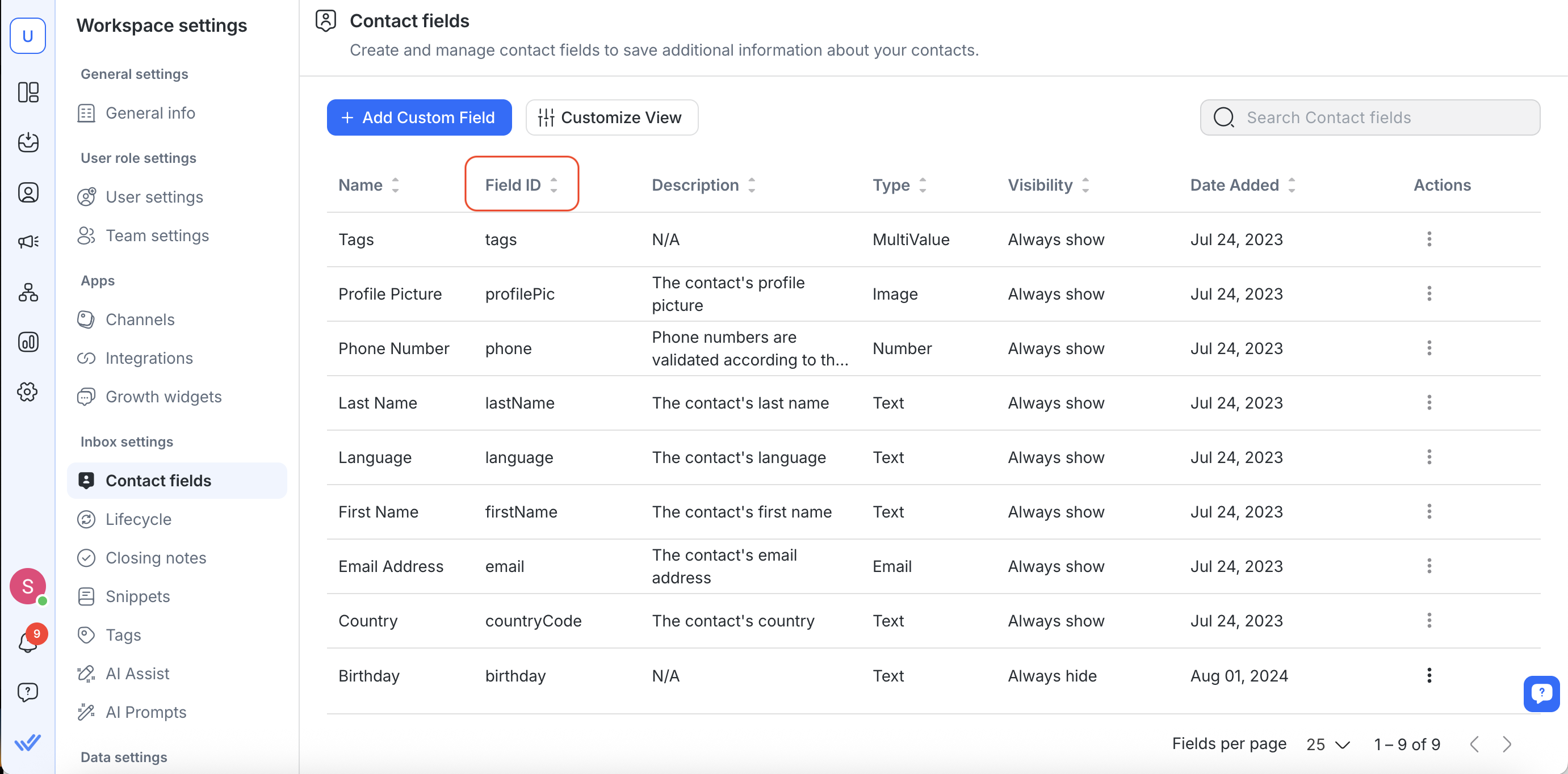Open actions menu for Phone Number row

tap(1428, 348)
